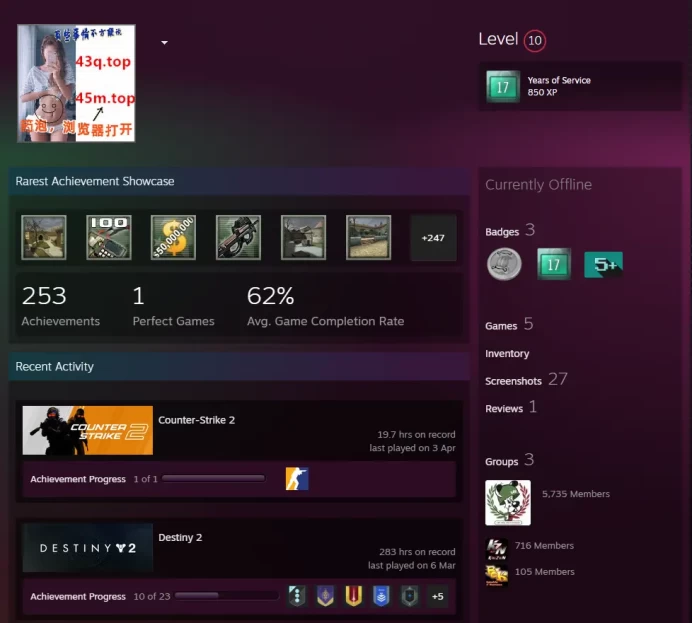The image size is (692, 623).
Task: Click 'last played on 3 Apr' text
Action: [x=412, y=448]
